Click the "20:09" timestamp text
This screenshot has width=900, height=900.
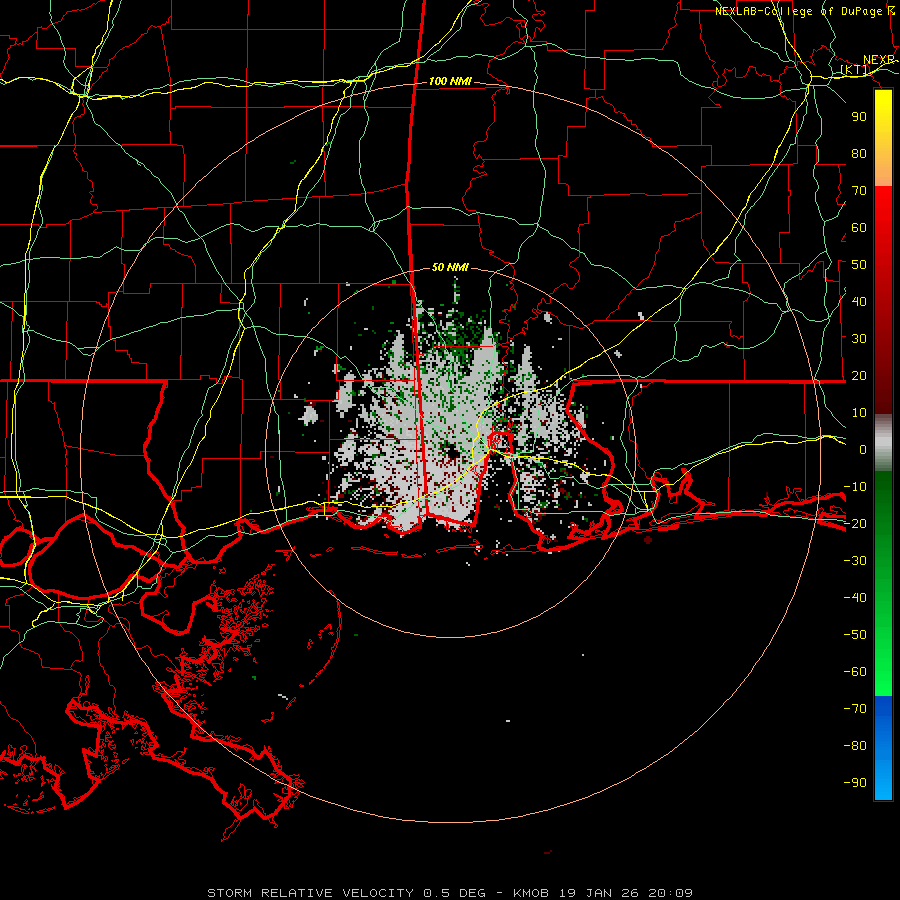(670, 893)
